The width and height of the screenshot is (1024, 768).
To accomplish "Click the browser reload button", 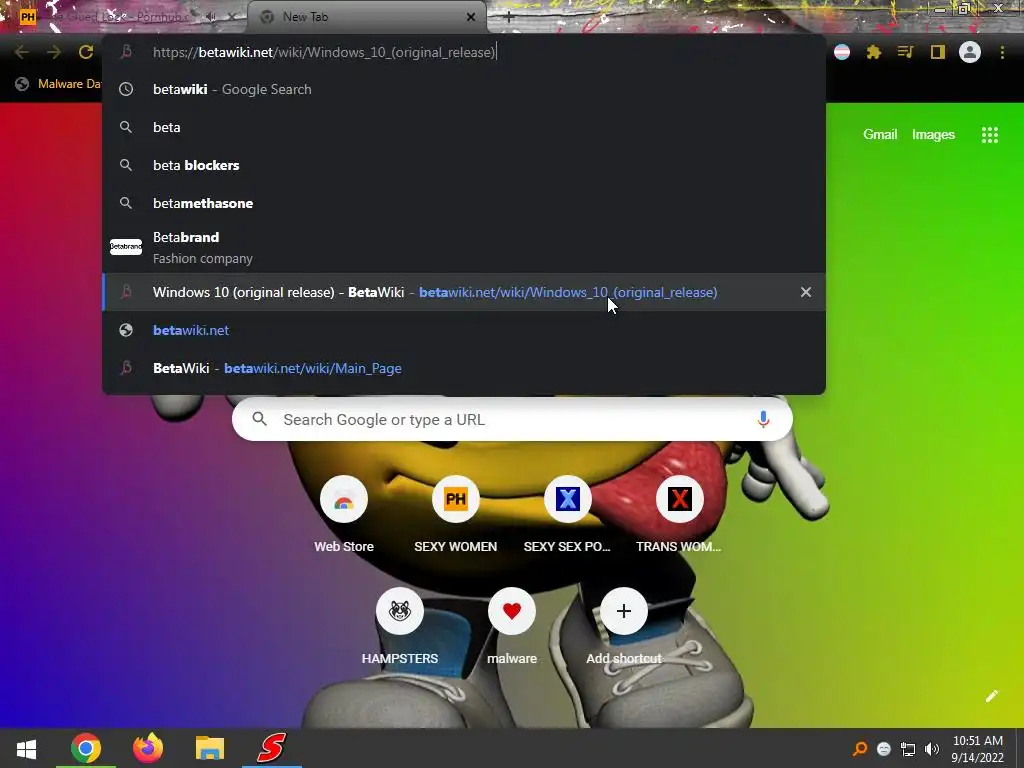I will (x=86, y=52).
